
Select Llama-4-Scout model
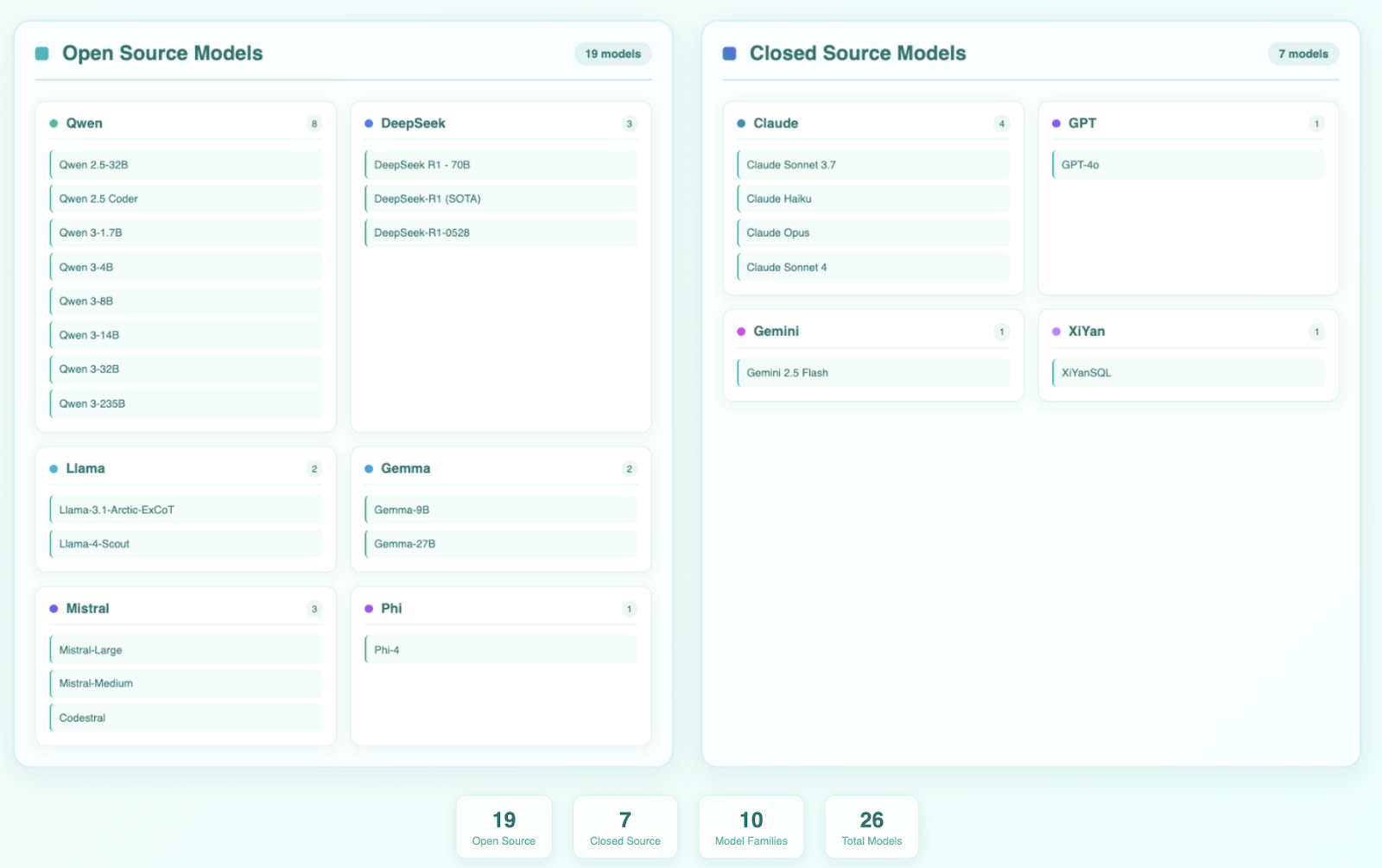pos(186,544)
